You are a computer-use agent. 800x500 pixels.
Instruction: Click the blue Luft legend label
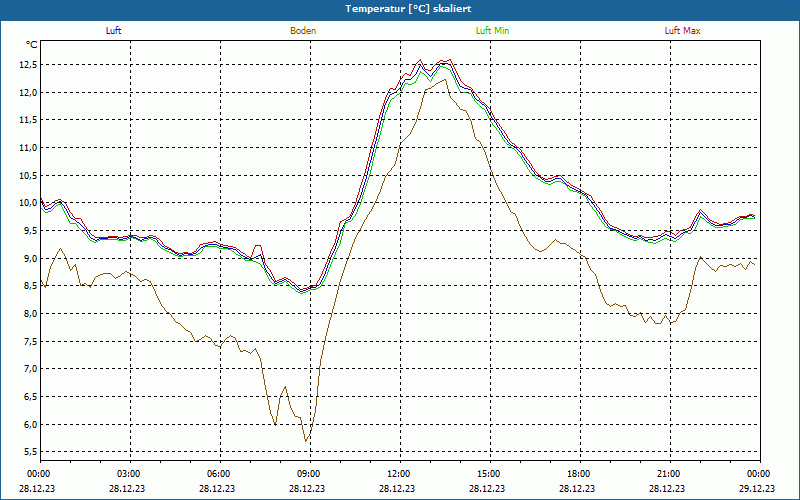pyautogui.click(x=113, y=31)
